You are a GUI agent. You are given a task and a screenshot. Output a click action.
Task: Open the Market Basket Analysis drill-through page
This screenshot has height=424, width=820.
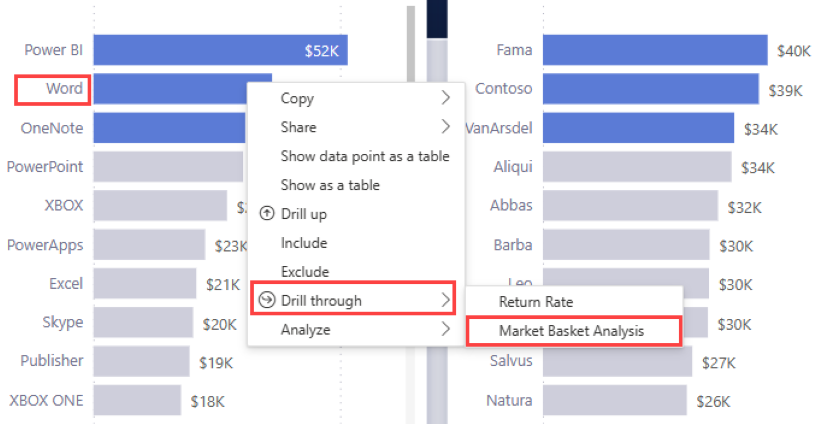[572, 331]
